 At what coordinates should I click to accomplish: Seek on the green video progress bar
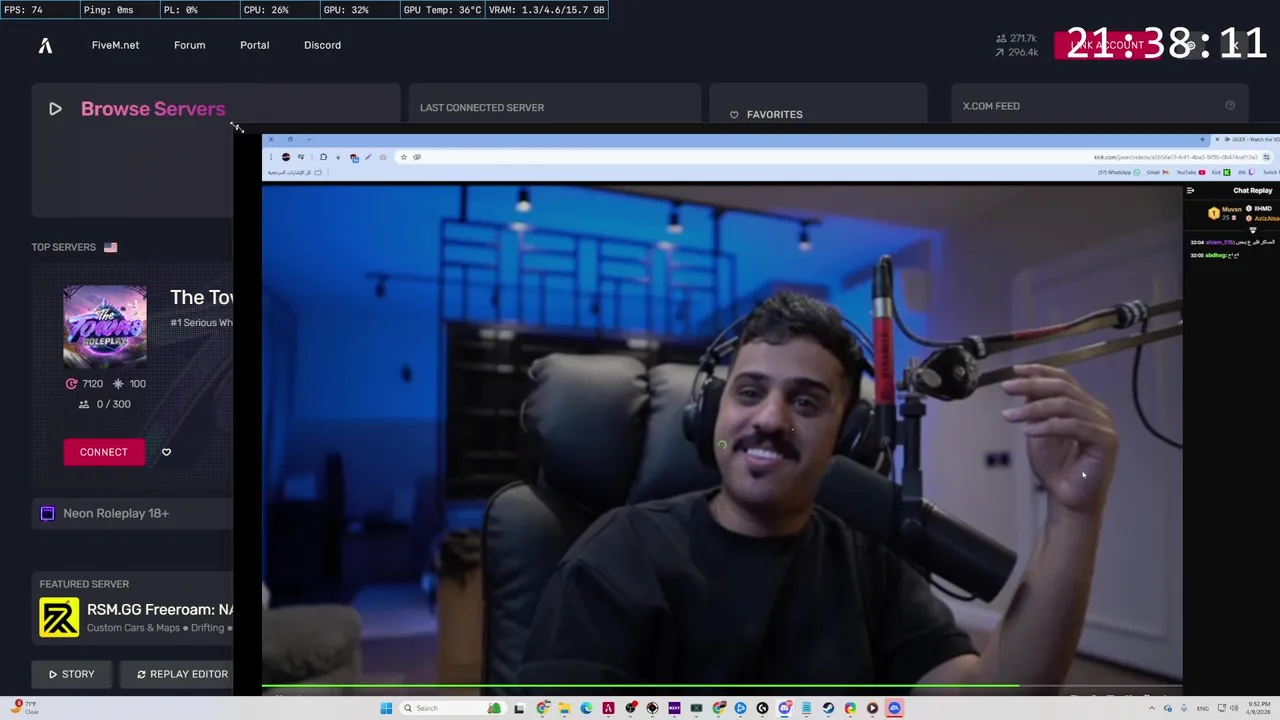pos(722,686)
